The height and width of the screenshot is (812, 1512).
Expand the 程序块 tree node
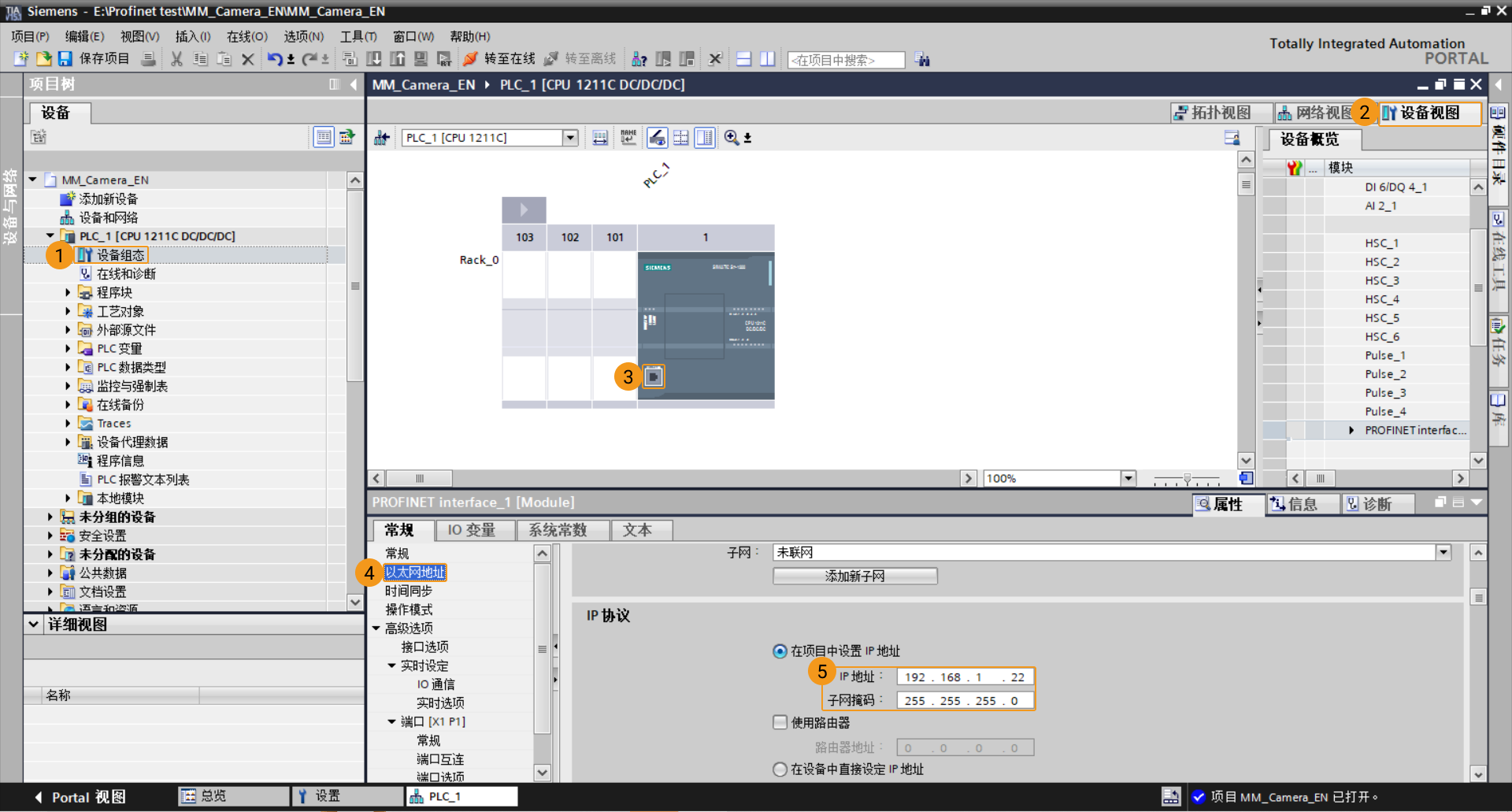pyautogui.click(x=68, y=291)
